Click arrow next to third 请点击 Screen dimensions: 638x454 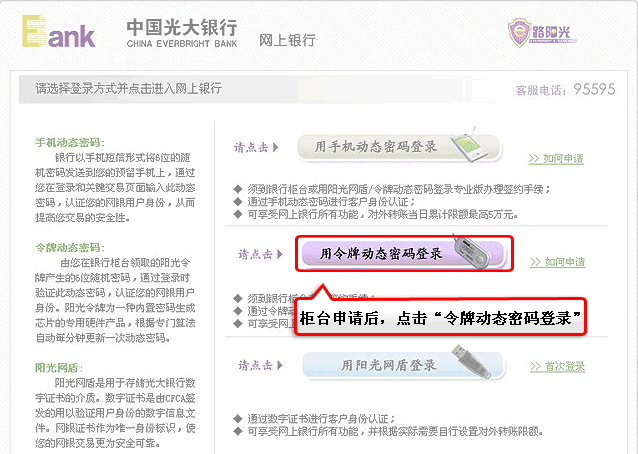(x=280, y=365)
